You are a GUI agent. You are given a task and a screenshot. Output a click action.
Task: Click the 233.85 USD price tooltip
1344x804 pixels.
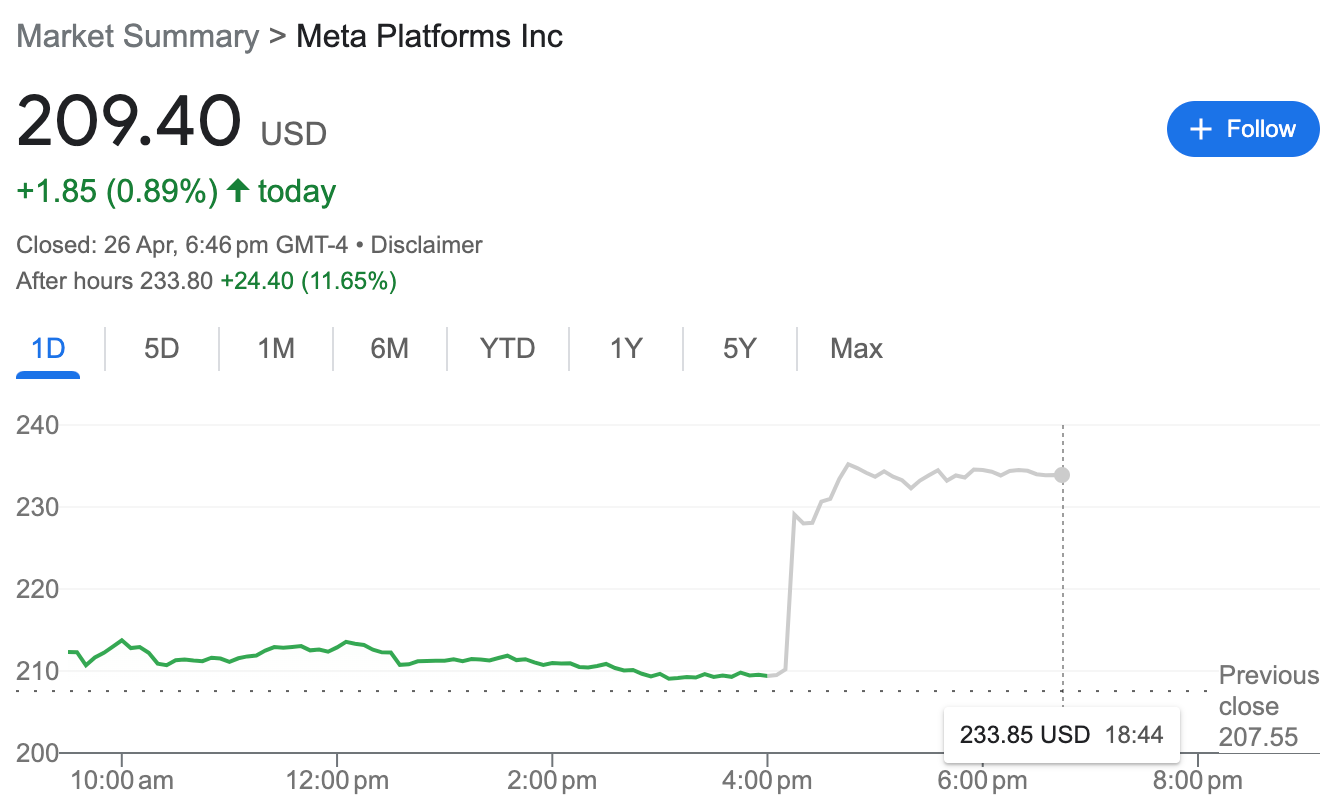1061,735
